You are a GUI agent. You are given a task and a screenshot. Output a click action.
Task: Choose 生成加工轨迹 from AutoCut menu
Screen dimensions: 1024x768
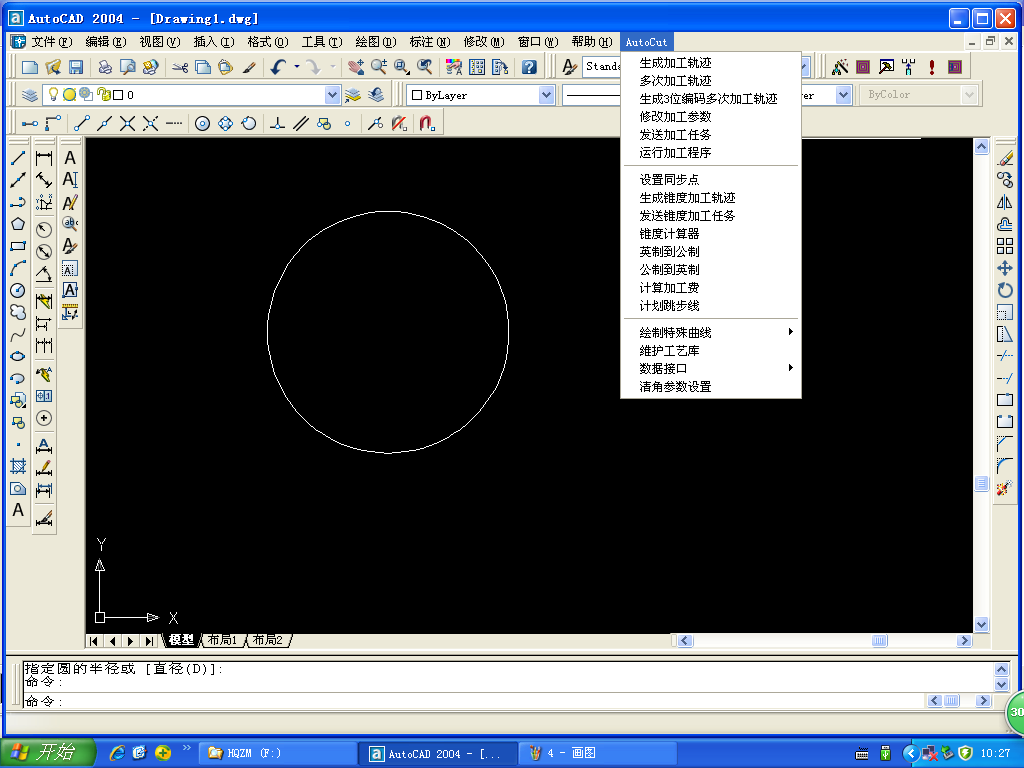coord(676,63)
